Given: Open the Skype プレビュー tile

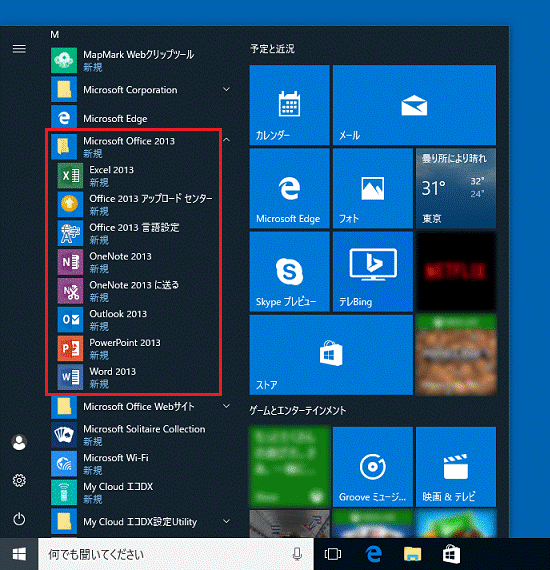Looking at the screenshot, I should pyautogui.click(x=289, y=272).
